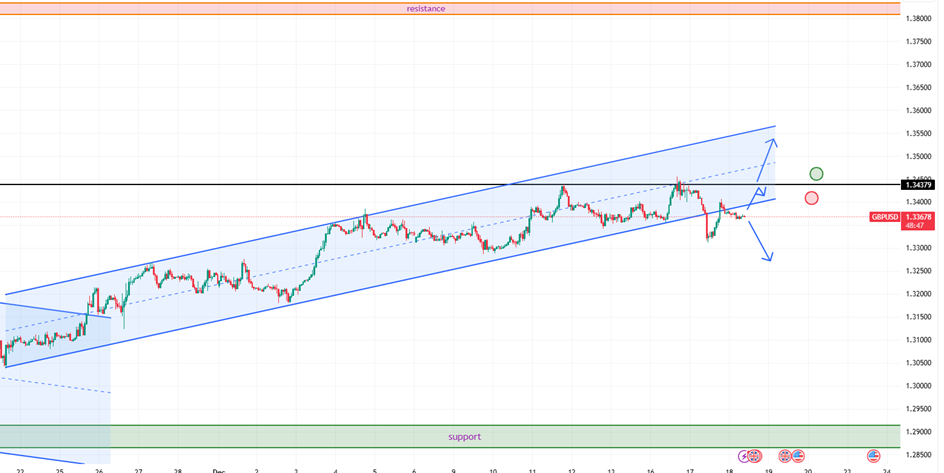Select the support text label
This screenshot has height=473, width=944.
point(463,436)
